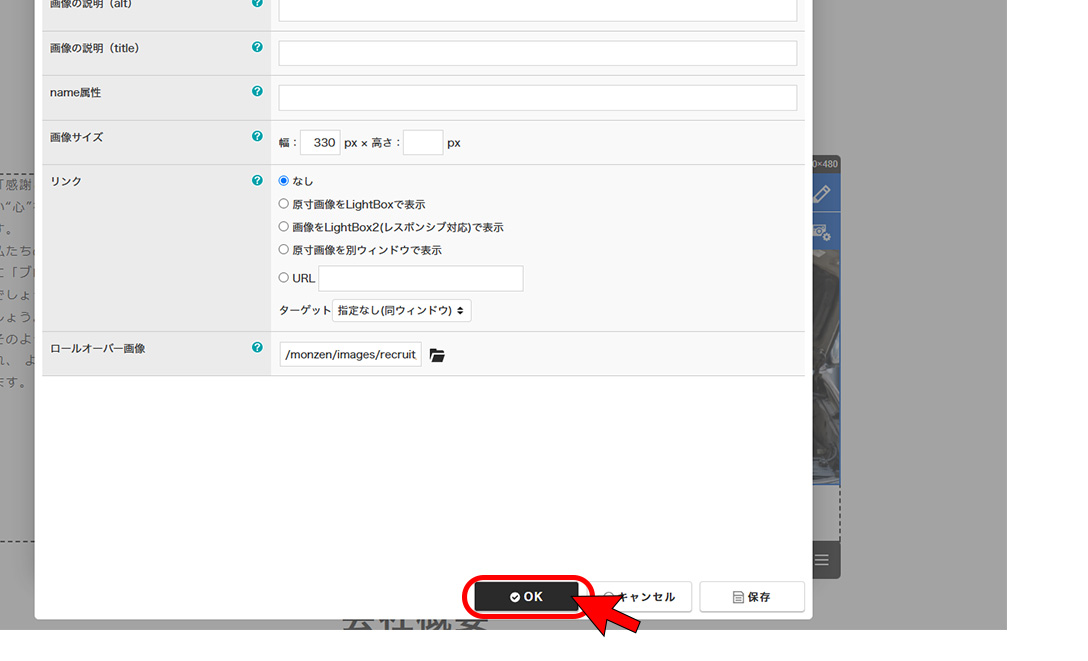This screenshot has height=661, width=1088.
Task: Select 原寸画像をLightBoxで表示 radio option
Action: click(284, 204)
